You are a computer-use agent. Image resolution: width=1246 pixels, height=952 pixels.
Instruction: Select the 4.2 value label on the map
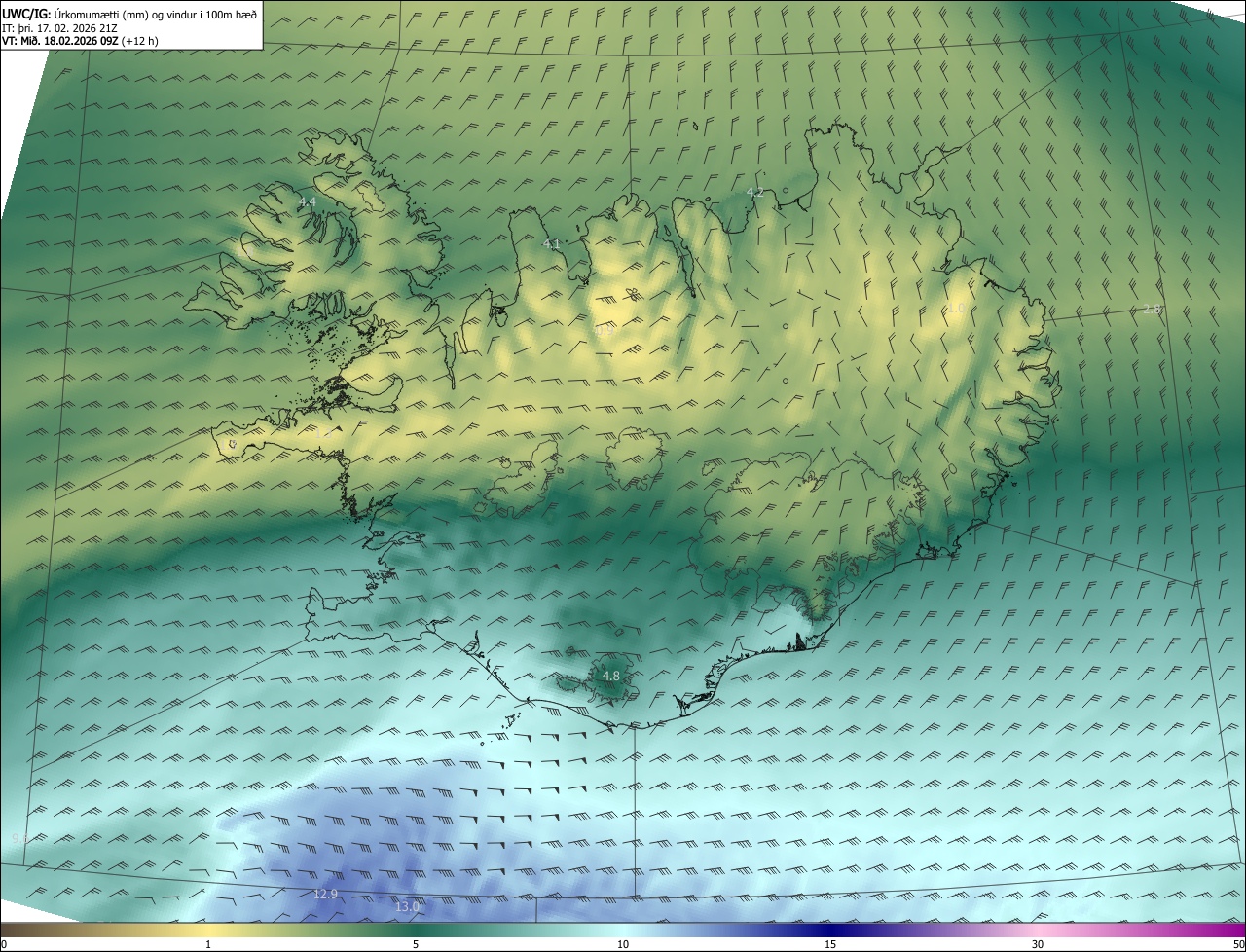tap(754, 193)
